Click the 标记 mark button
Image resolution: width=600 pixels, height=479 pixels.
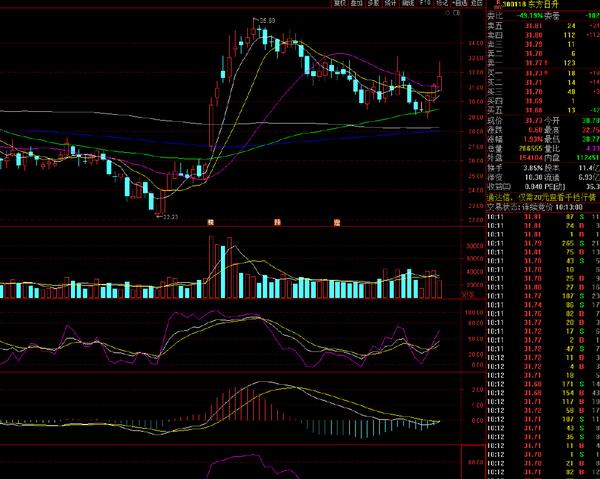442,3
